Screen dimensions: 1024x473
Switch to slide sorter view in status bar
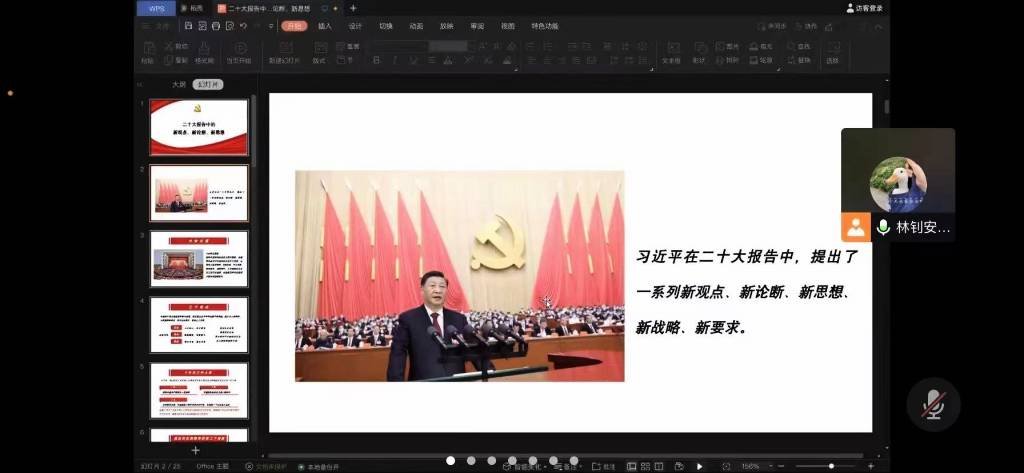point(646,466)
